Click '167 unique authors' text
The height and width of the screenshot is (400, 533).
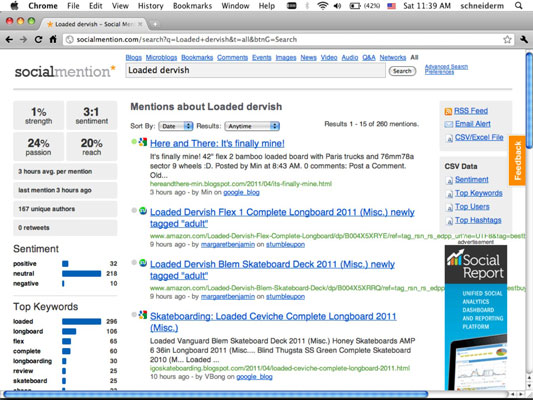point(47,209)
